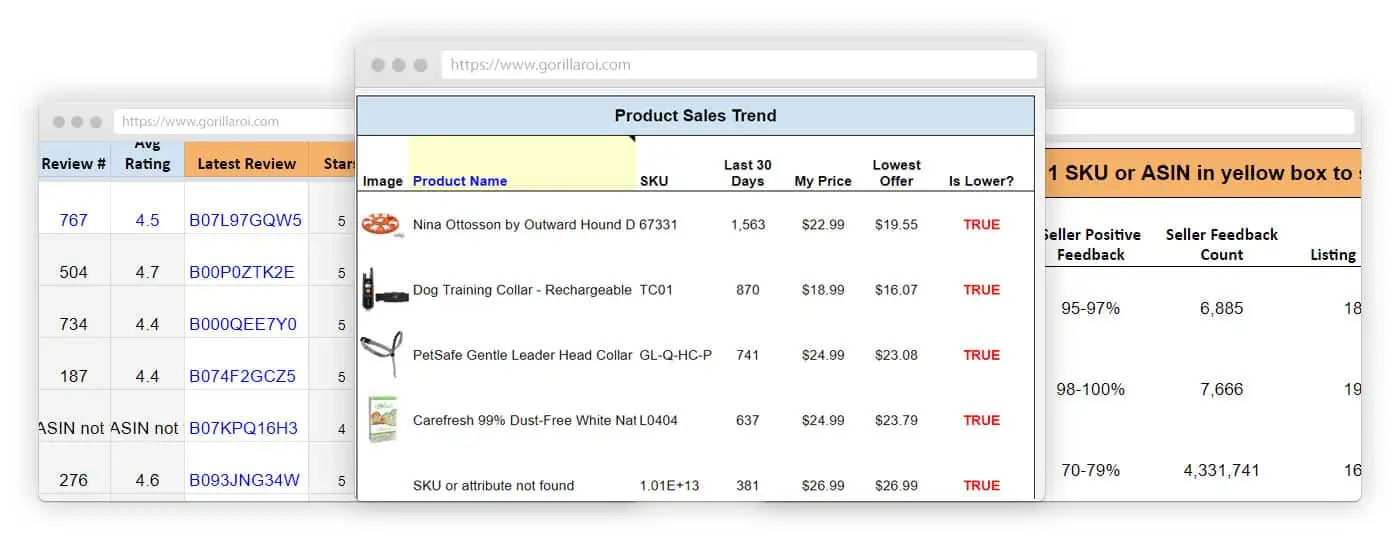Select the Nina Ottosson by Outward Hound row
This screenshot has width=1400, height=544.
(695, 225)
